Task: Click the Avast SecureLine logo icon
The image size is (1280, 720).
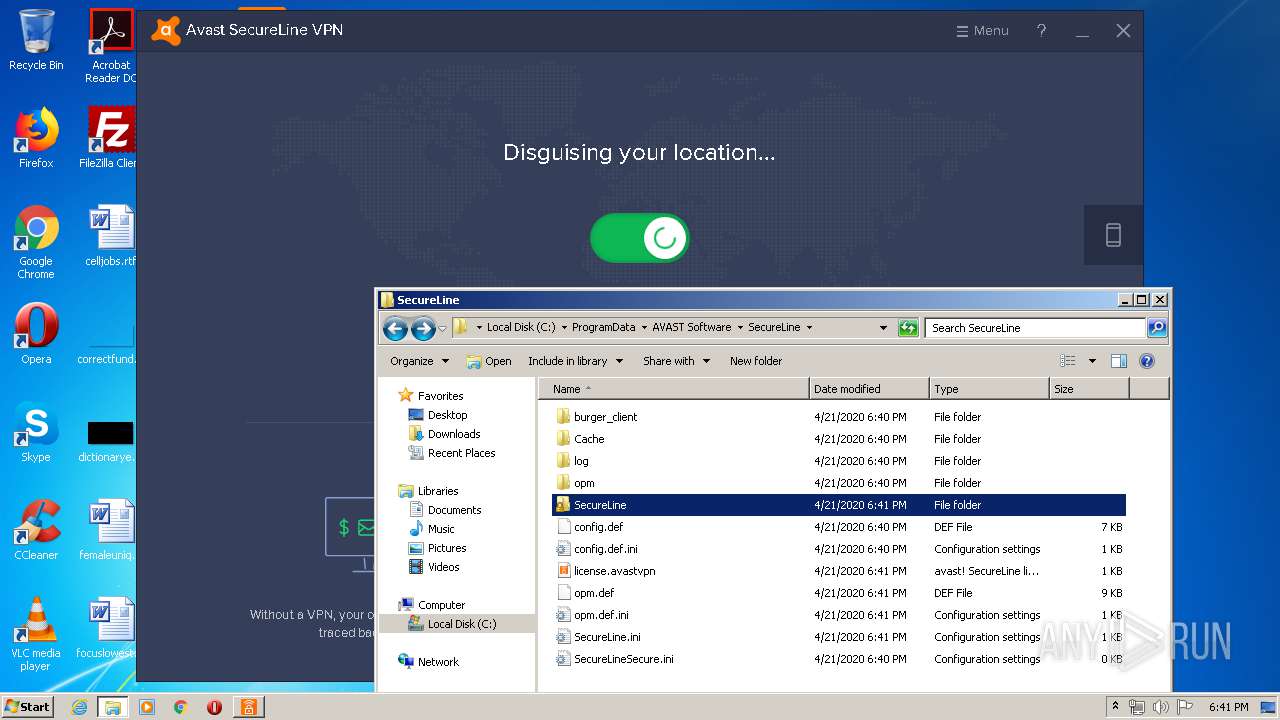Action: coord(165,31)
